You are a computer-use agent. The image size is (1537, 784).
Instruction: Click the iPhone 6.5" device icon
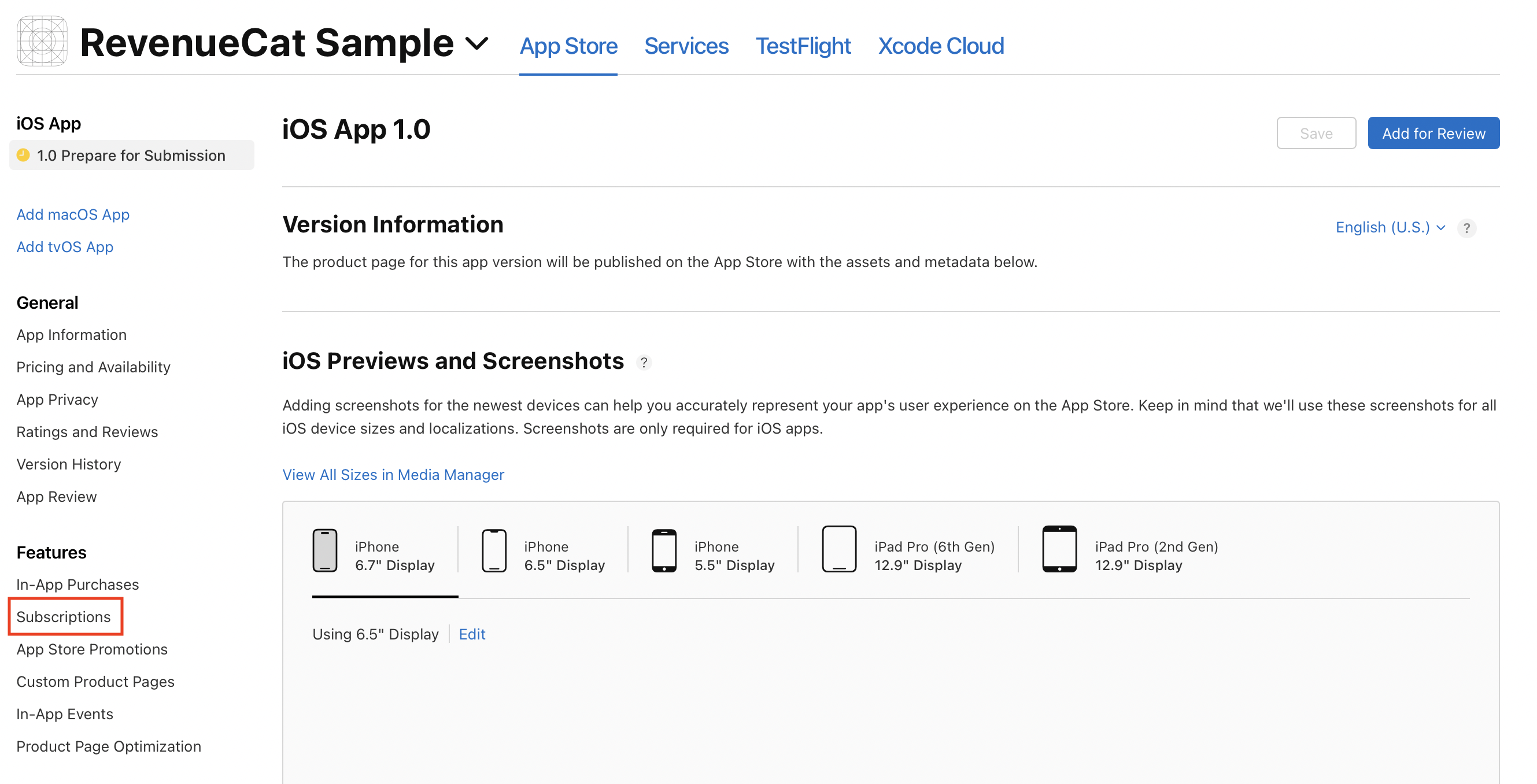coord(494,550)
